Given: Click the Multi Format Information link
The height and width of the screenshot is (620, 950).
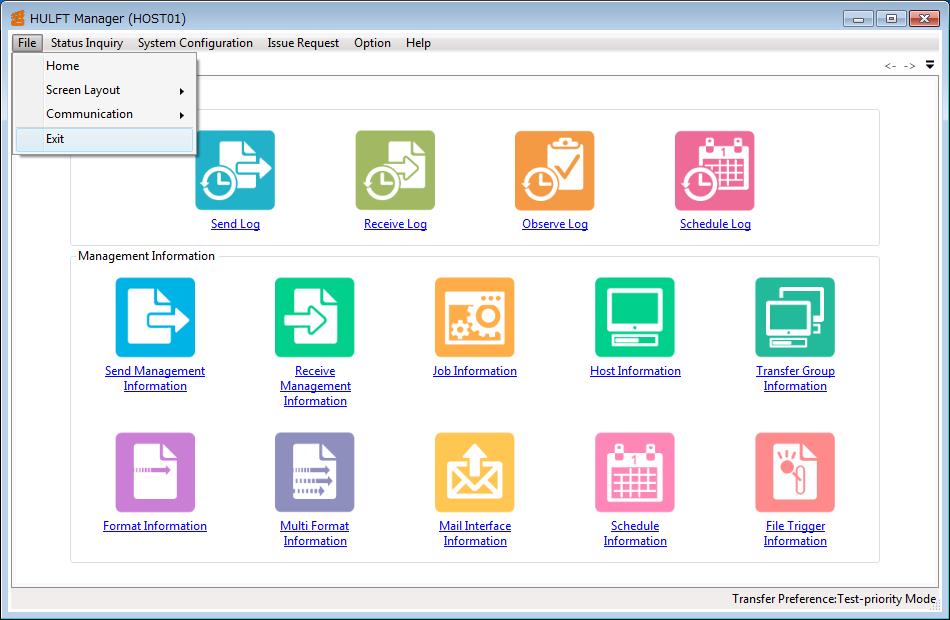Looking at the screenshot, I should click(314, 533).
